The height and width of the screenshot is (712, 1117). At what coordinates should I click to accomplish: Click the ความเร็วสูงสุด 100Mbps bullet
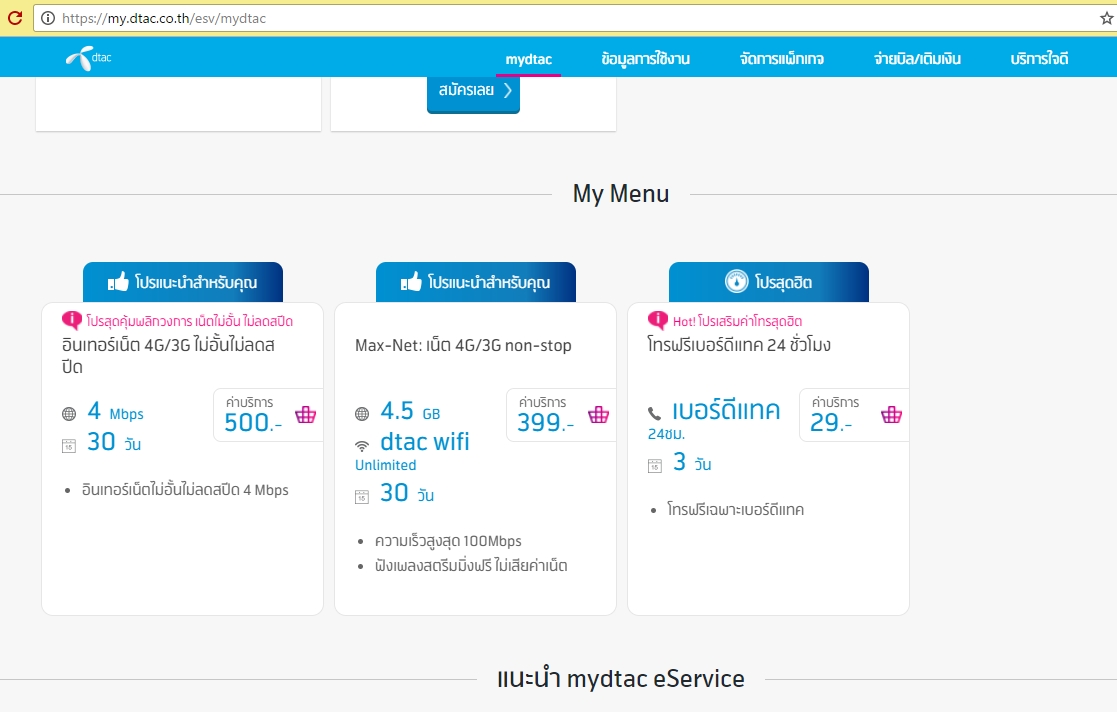point(448,541)
